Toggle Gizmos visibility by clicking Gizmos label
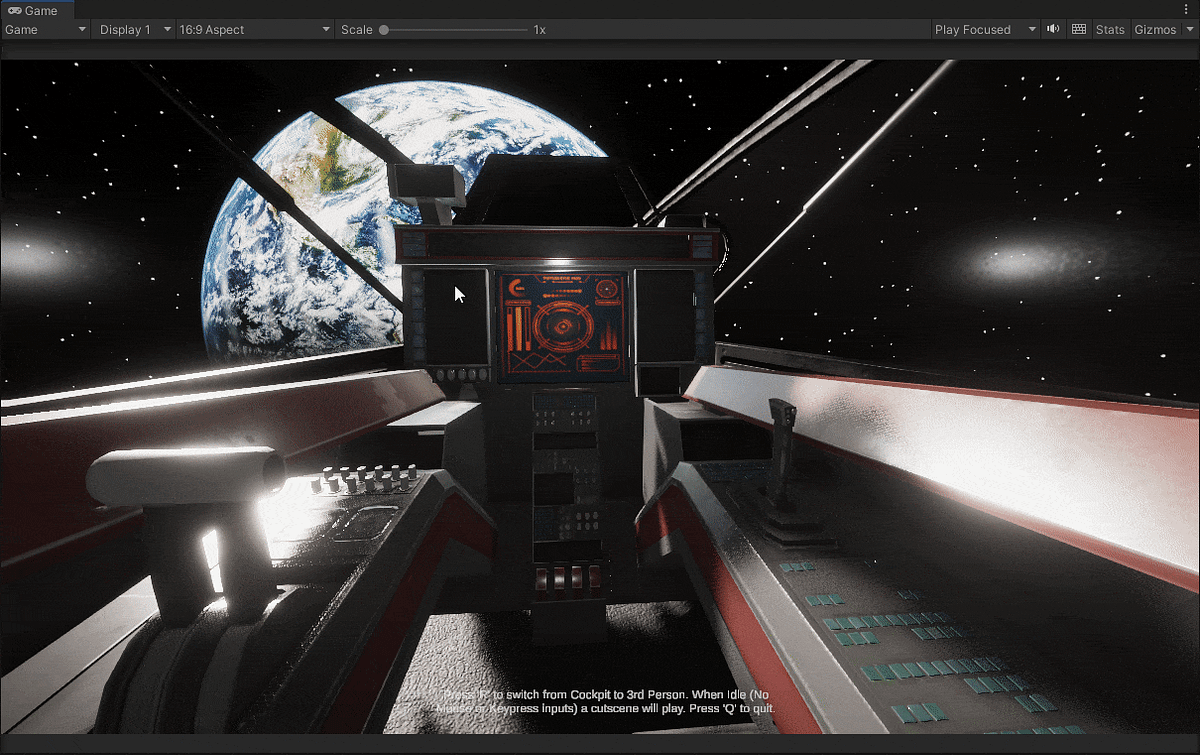The width and height of the screenshot is (1200, 755). (1154, 29)
